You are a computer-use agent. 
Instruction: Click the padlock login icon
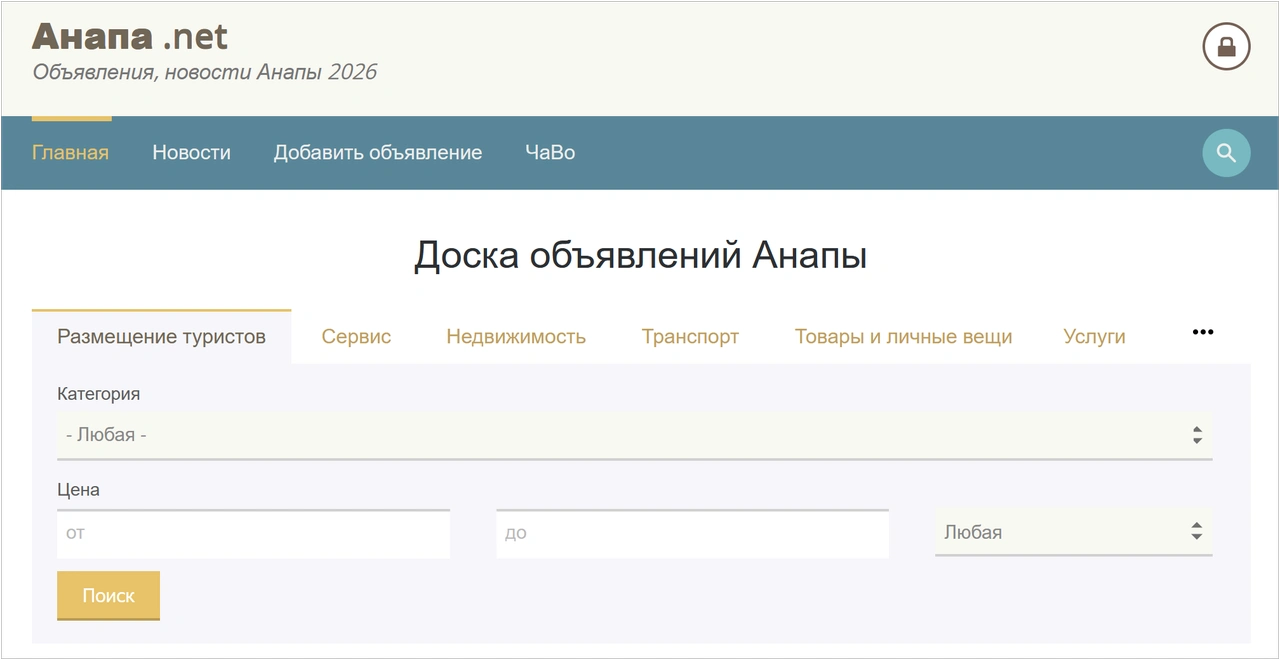1226,46
